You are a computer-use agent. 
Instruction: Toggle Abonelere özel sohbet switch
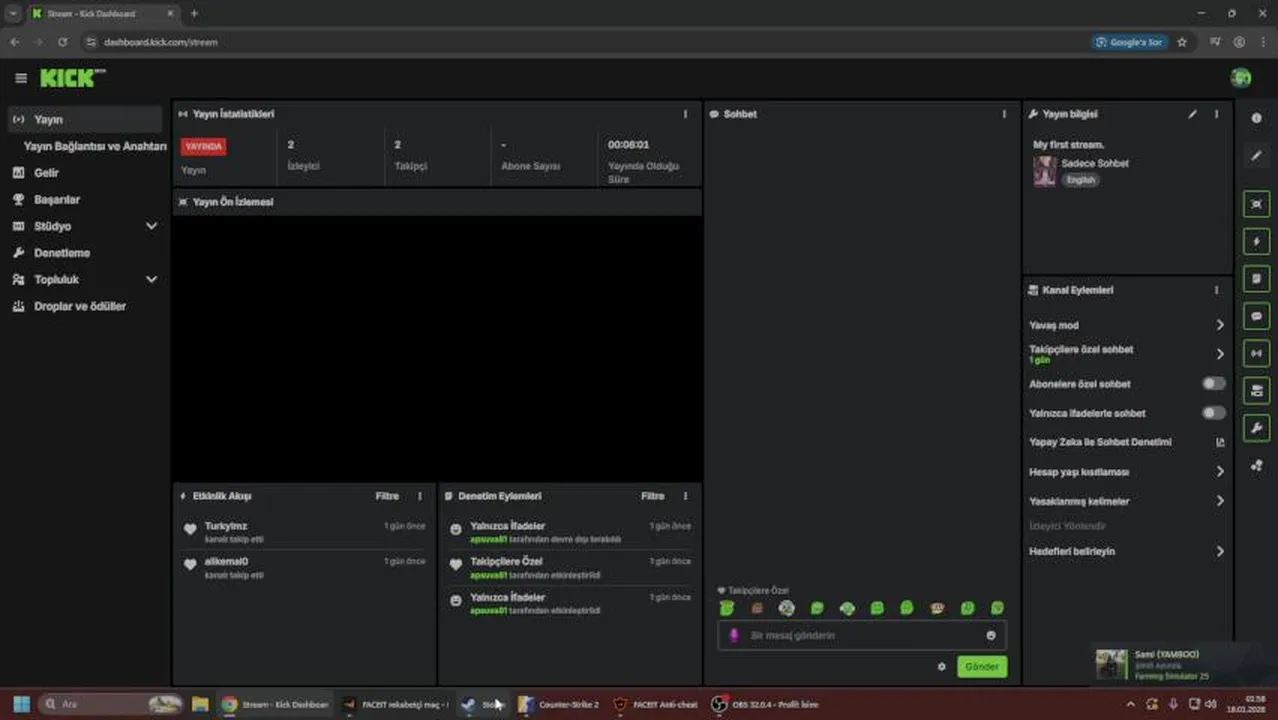pos(1213,384)
